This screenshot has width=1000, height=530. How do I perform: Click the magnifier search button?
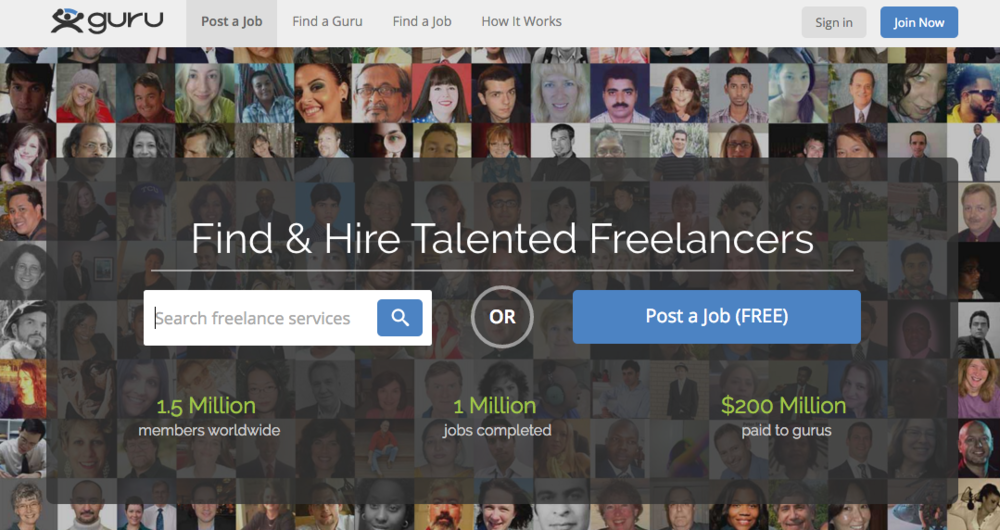400,318
